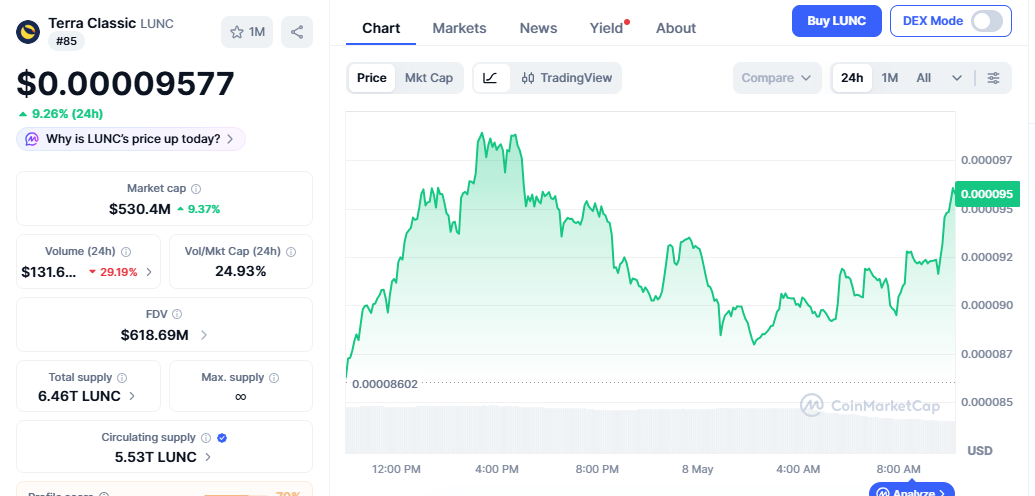Click the $618.69M FDV value
The height and width of the screenshot is (496, 1035).
[x=154, y=335]
